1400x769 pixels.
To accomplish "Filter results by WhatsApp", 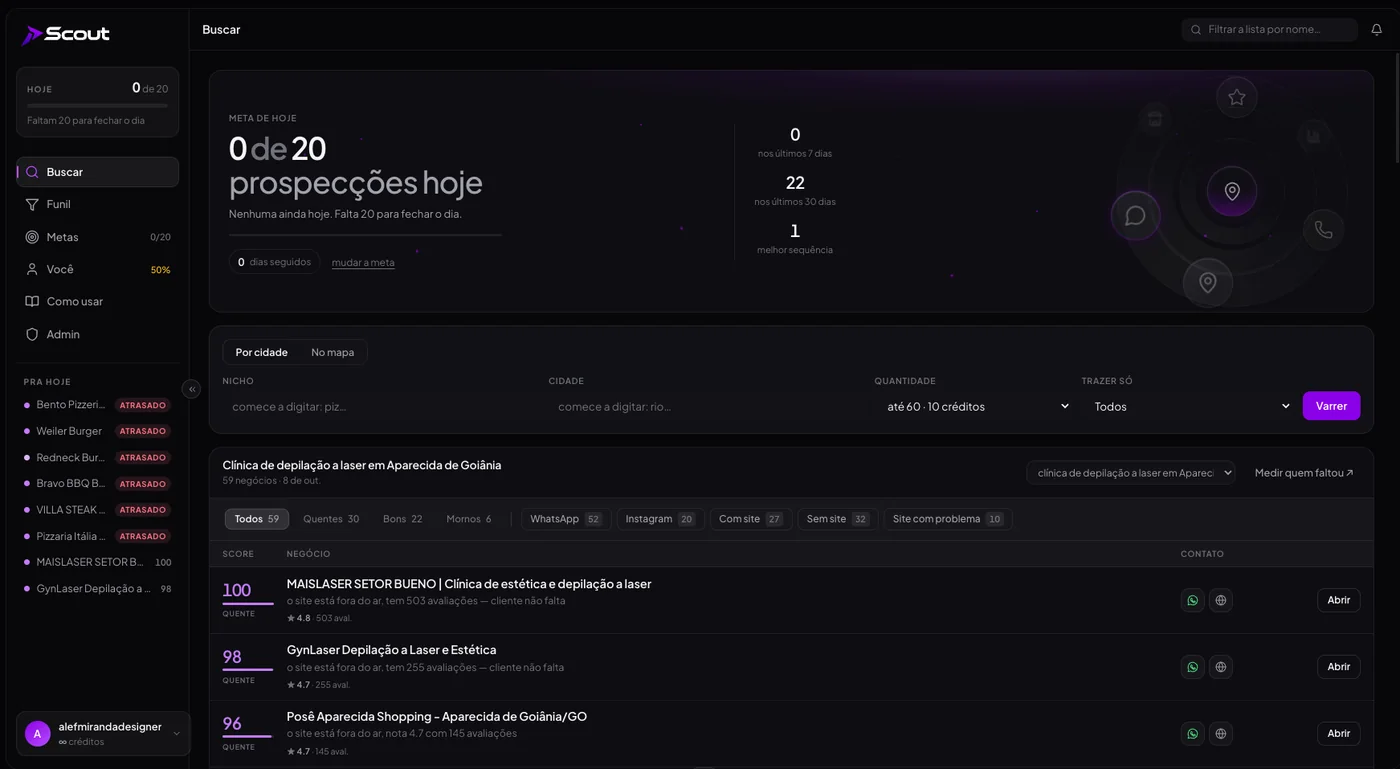I will point(566,519).
